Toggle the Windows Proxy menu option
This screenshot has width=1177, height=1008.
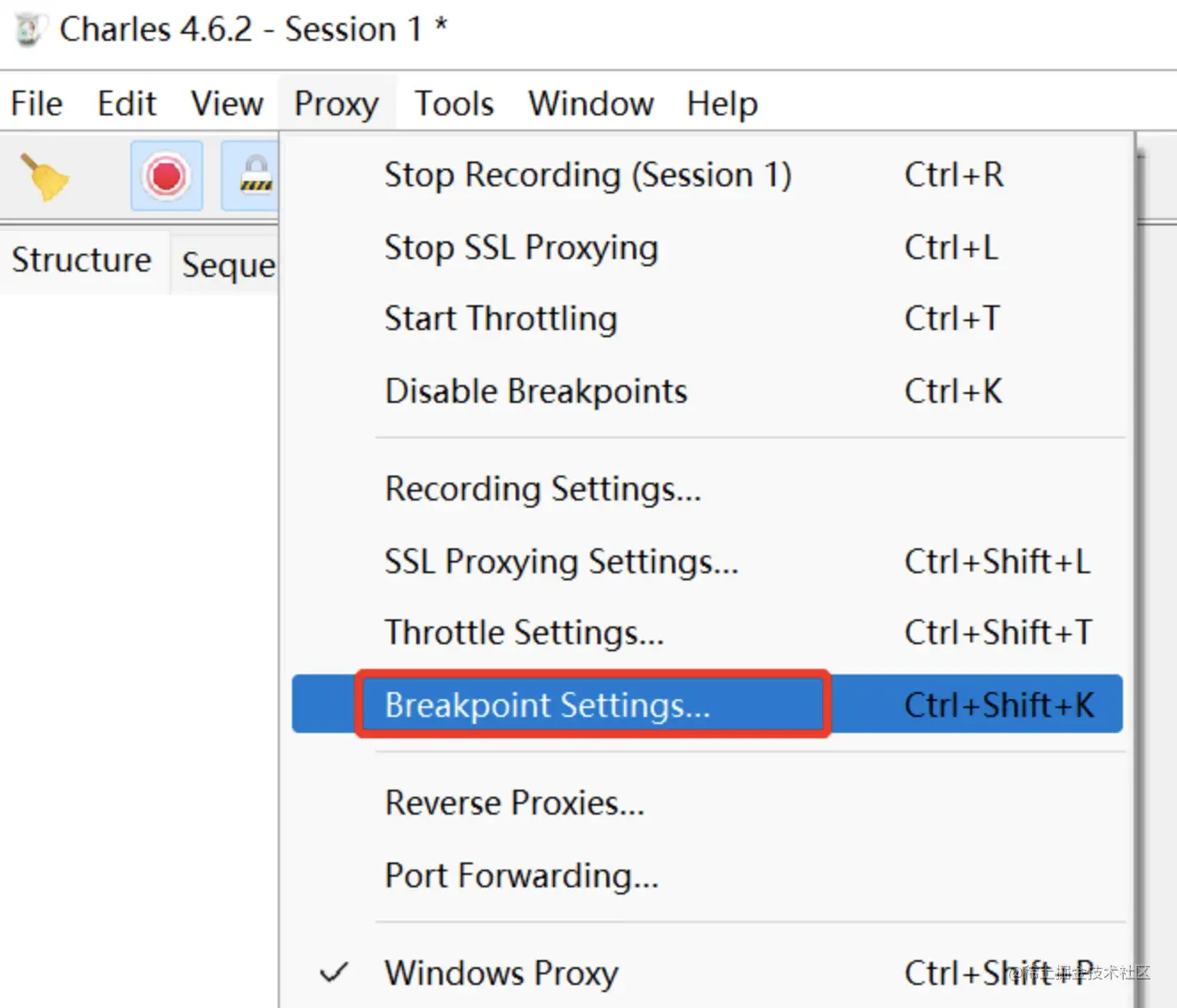(x=502, y=973)
